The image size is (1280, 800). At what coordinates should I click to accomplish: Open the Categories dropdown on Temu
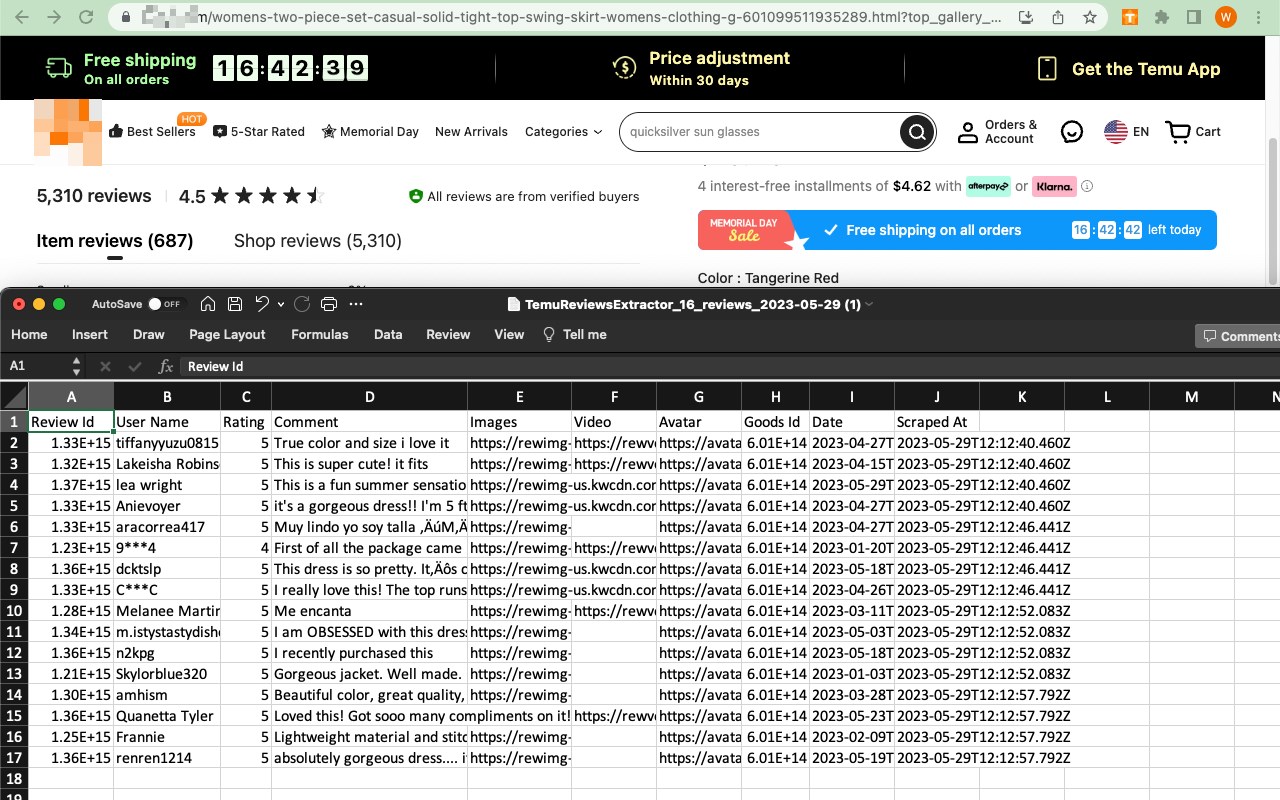pyautogui.click(x=564, y=132)
